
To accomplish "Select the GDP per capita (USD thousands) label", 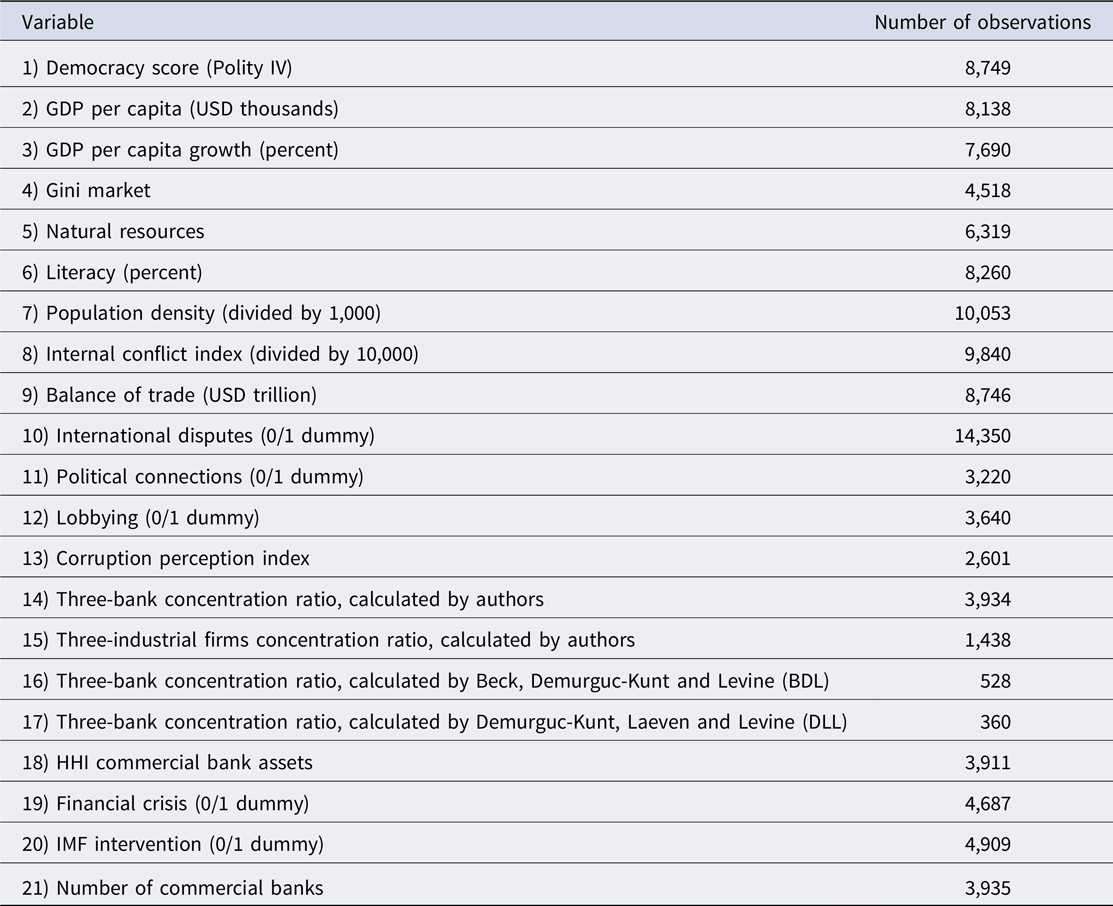I will point(180,109).
